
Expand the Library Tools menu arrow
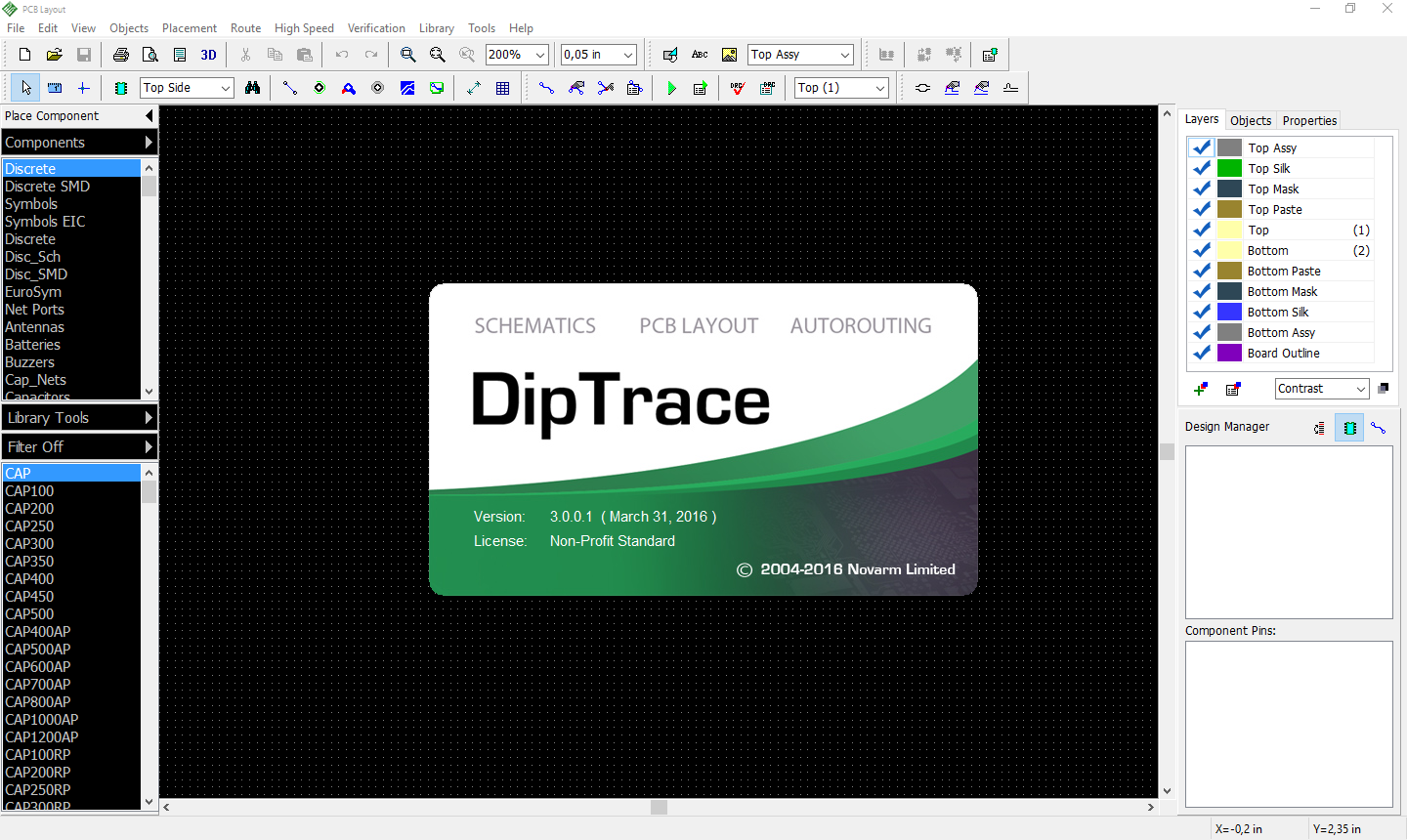[x=149, y=418]
